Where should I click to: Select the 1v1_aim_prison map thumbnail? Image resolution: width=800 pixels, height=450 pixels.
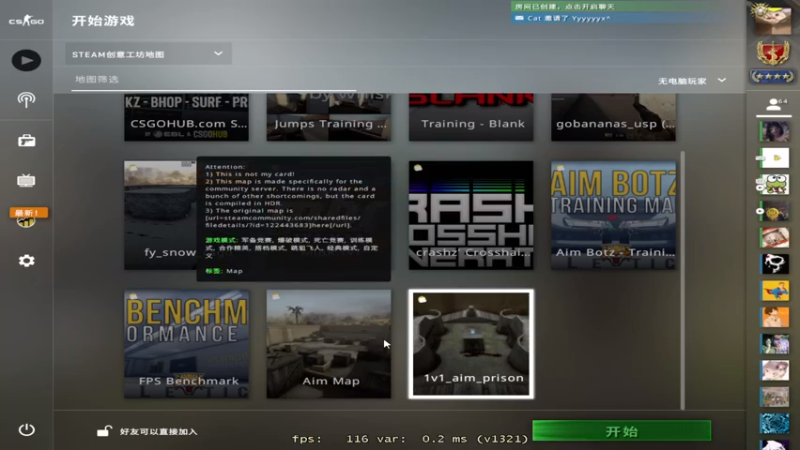[471, 344]
